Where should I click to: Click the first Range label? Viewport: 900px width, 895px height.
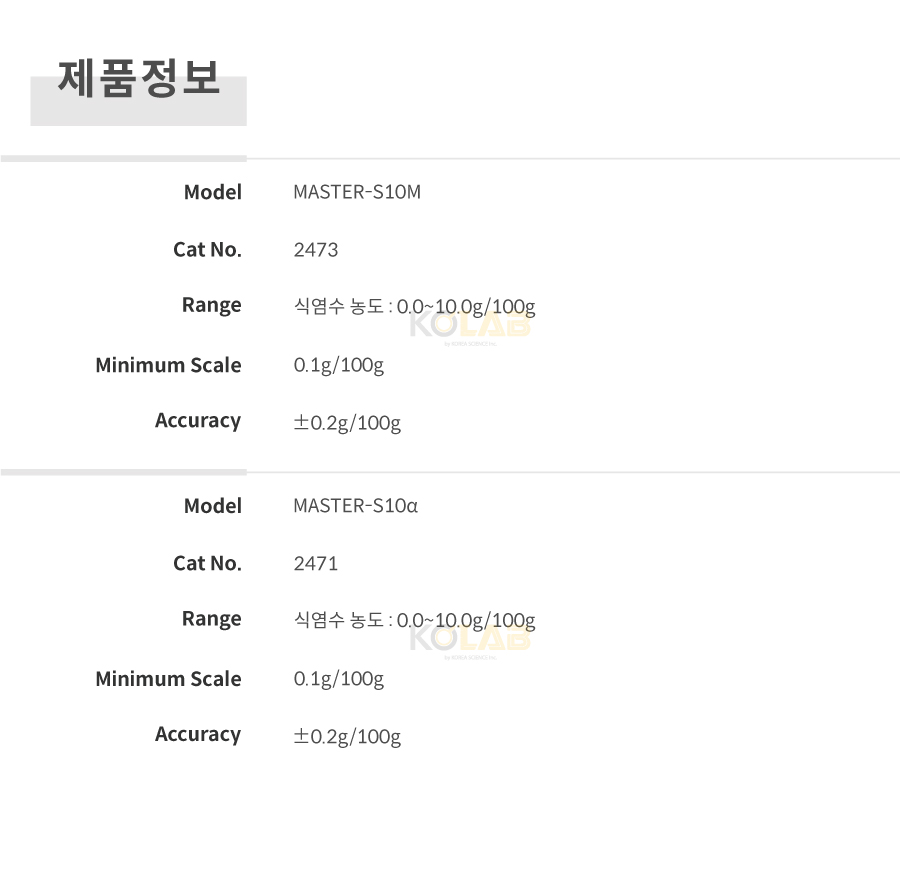tap(212, 305)
